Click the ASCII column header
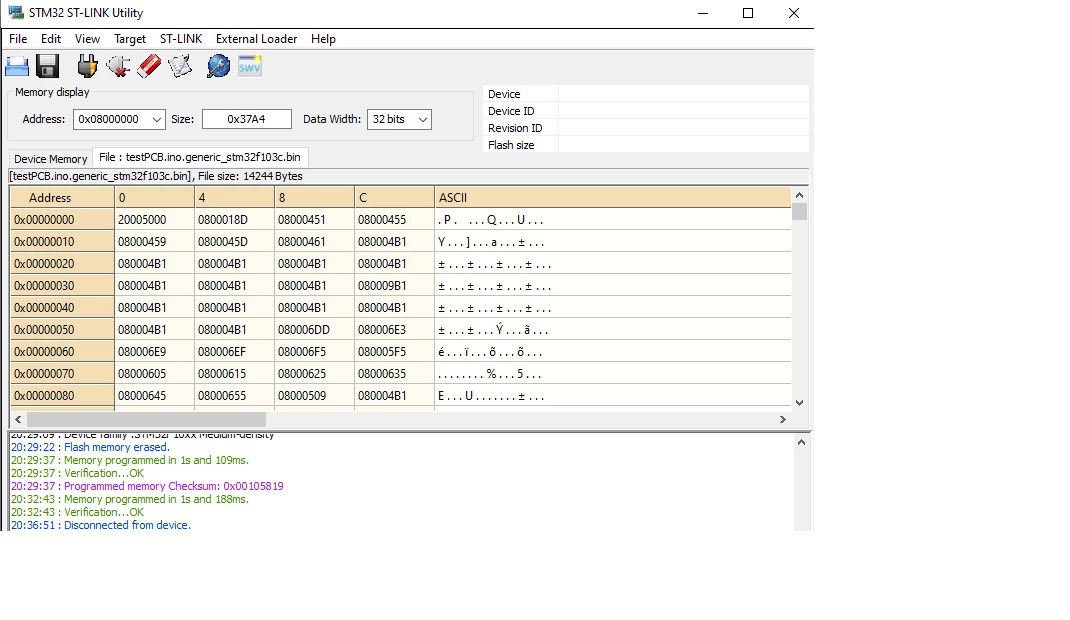 (x=613, y=198)
